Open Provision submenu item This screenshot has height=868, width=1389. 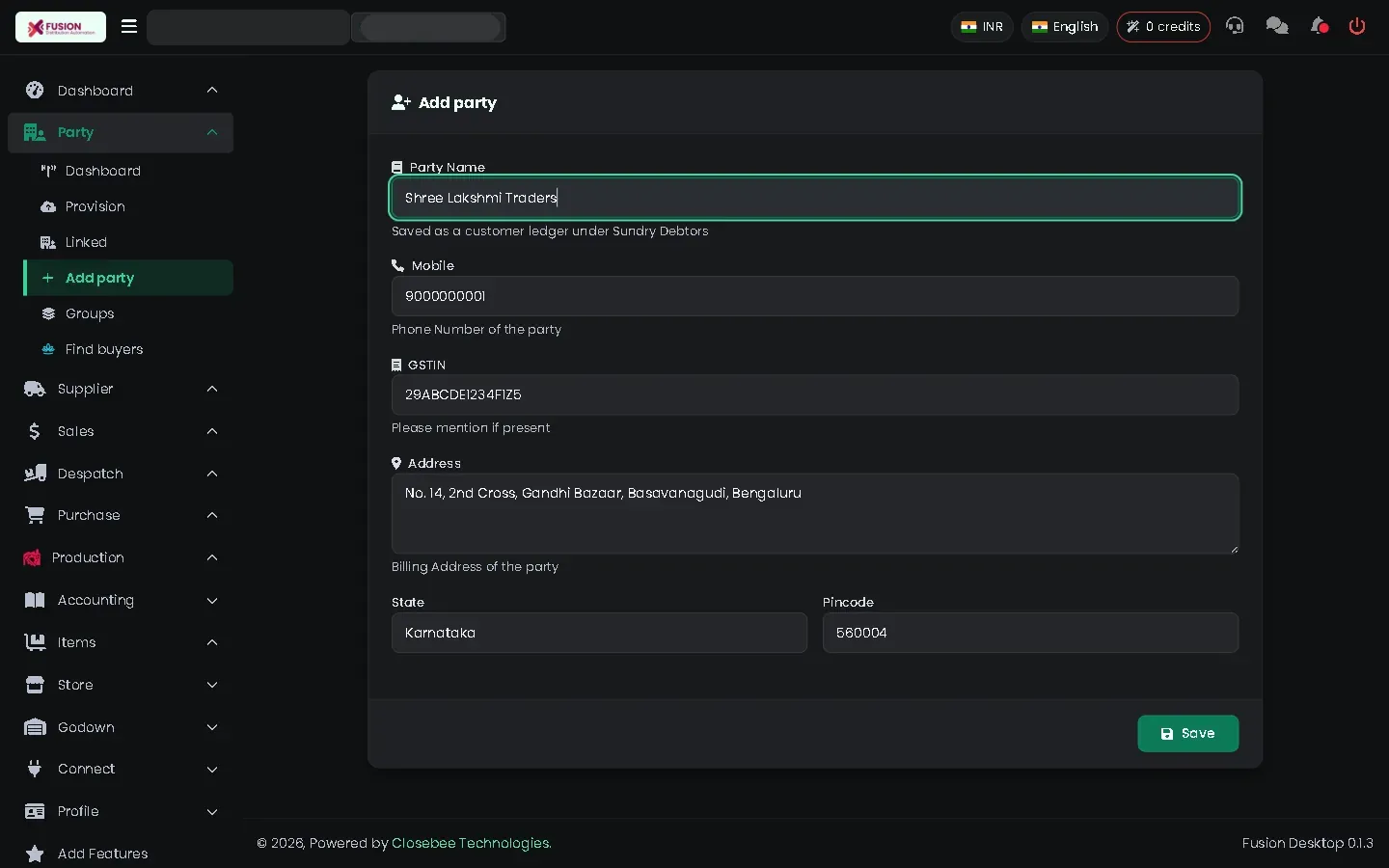(x=128, y=206)
